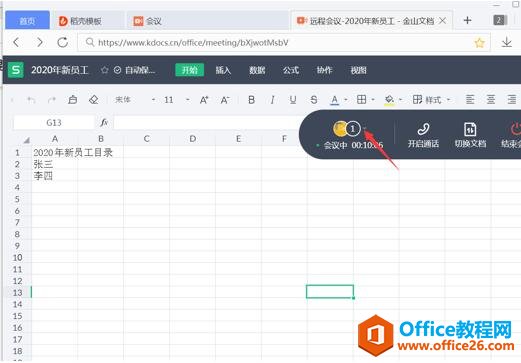This screenshot has width=521, height=363.
Task: Select the format painter icon
Action: click(72, 99)
